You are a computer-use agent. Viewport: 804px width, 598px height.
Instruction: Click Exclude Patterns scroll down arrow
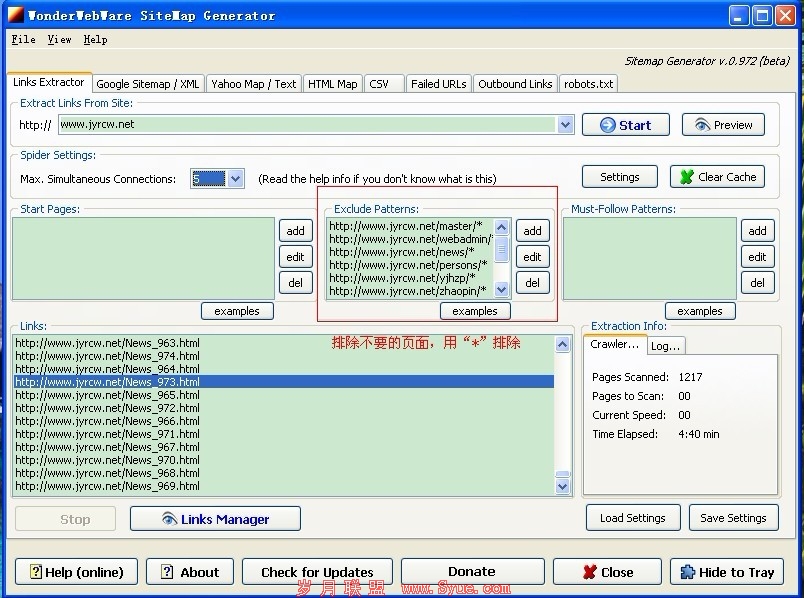point(501,290)
